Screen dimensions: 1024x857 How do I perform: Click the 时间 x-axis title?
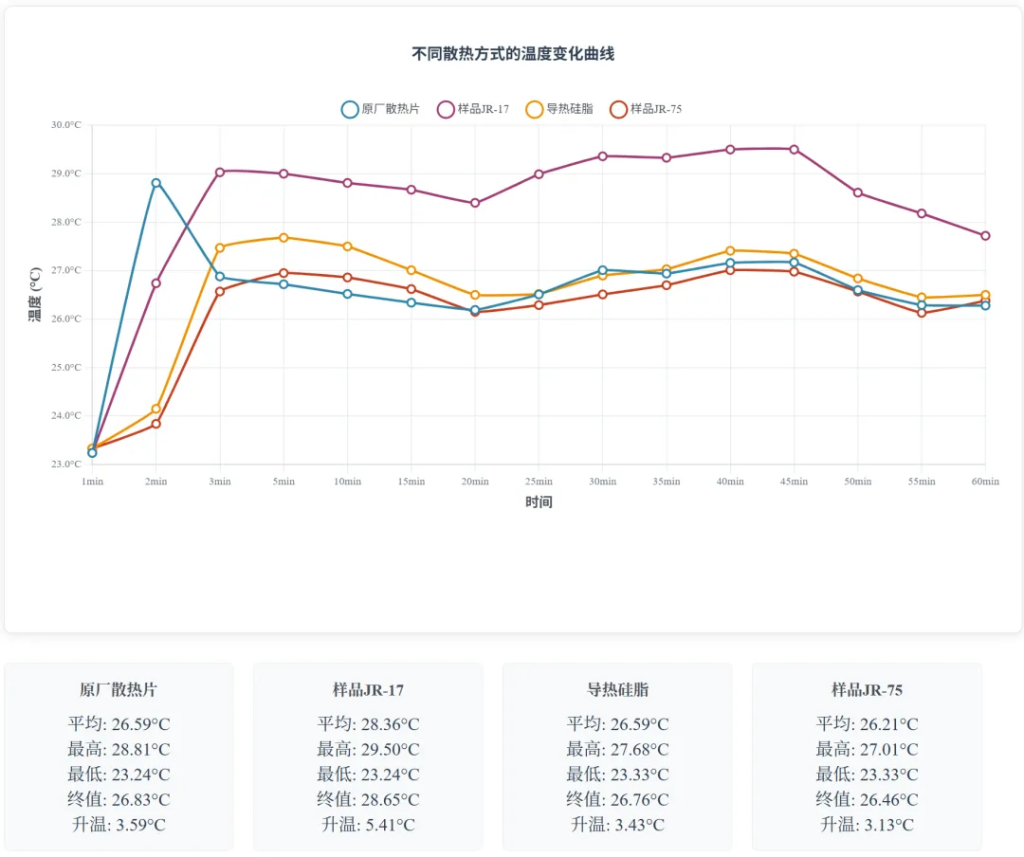[x=539, y=502]
